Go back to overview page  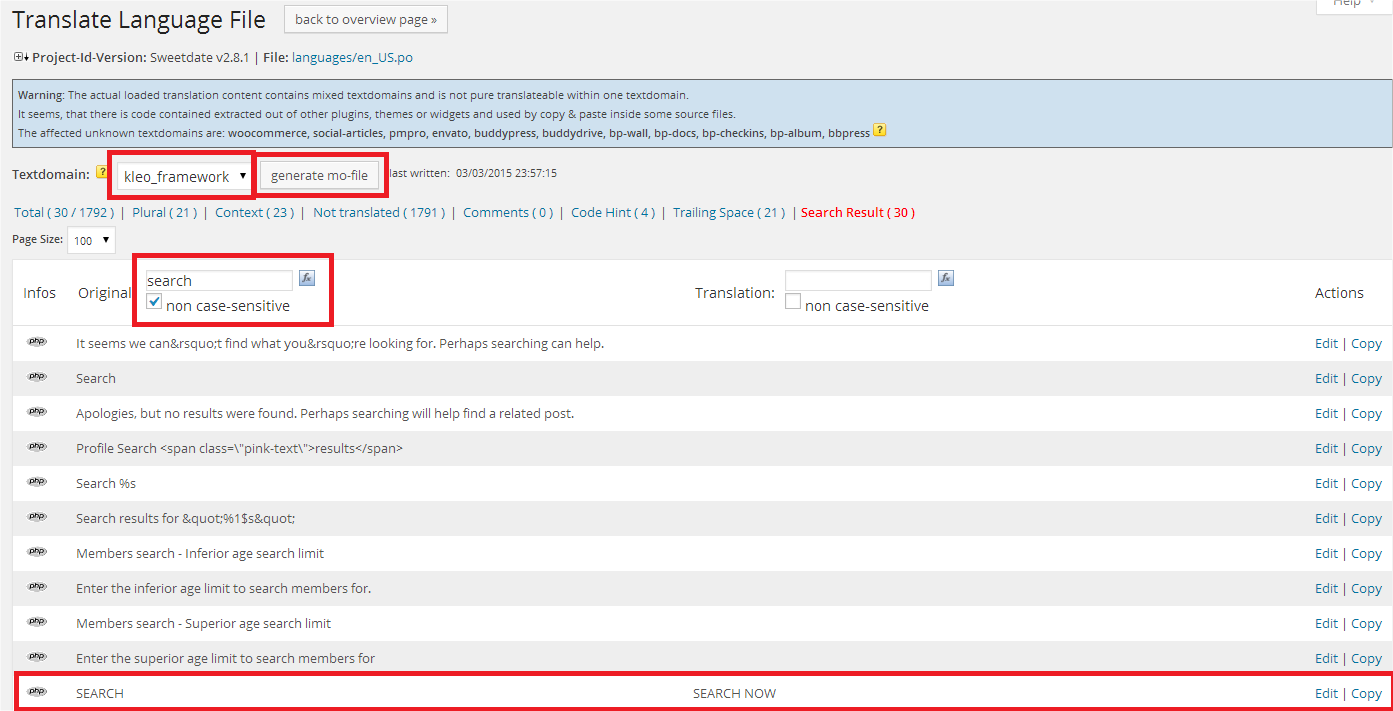(366, 20)
